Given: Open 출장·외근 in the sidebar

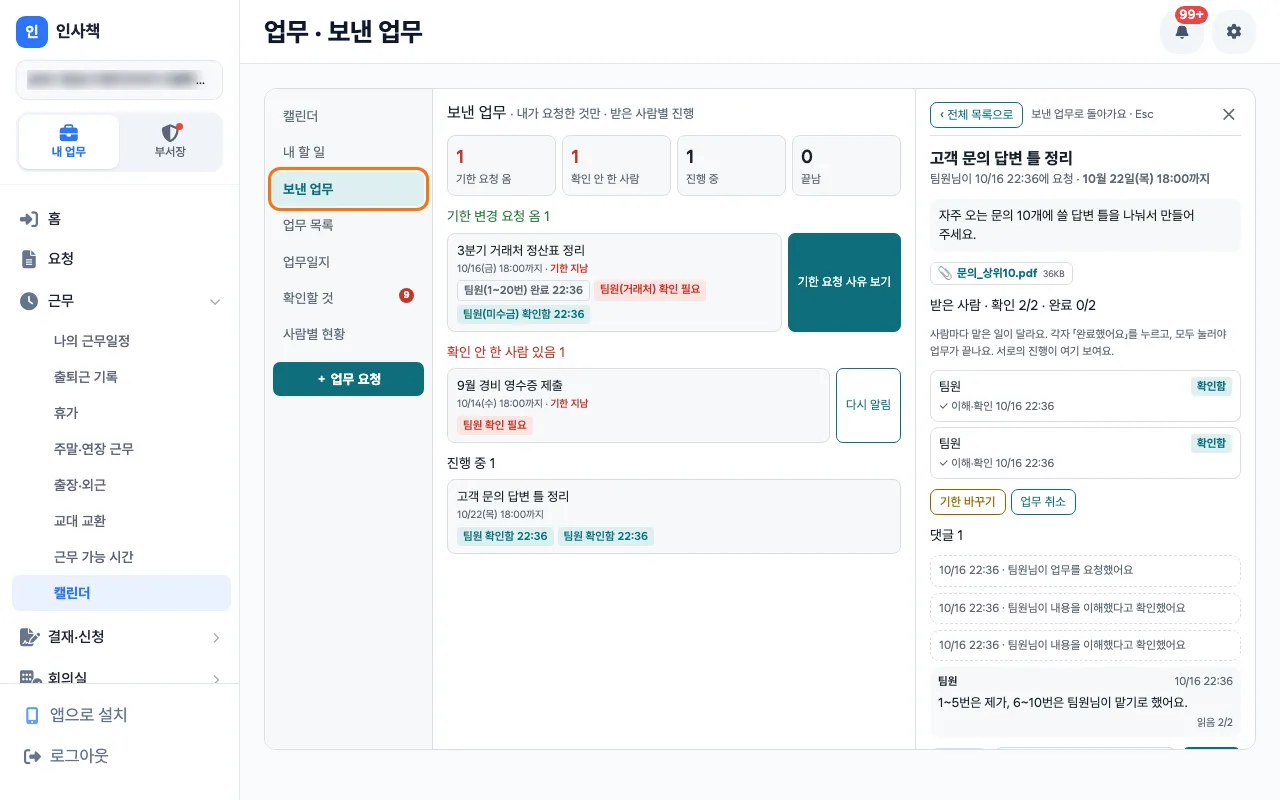Looking at the screenshot, I should click(121, 485).
